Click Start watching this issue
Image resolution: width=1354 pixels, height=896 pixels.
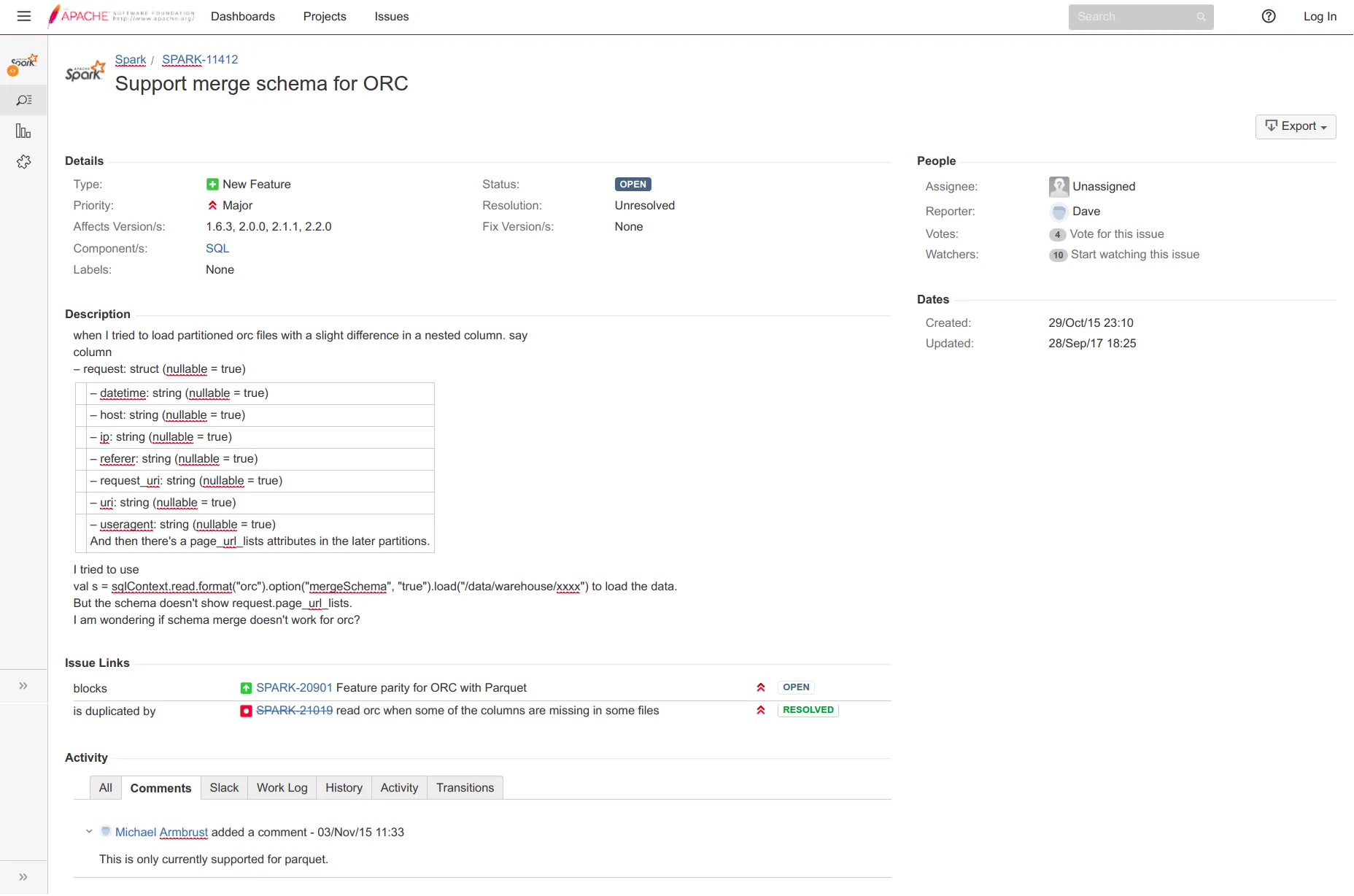click(1135, 255)
